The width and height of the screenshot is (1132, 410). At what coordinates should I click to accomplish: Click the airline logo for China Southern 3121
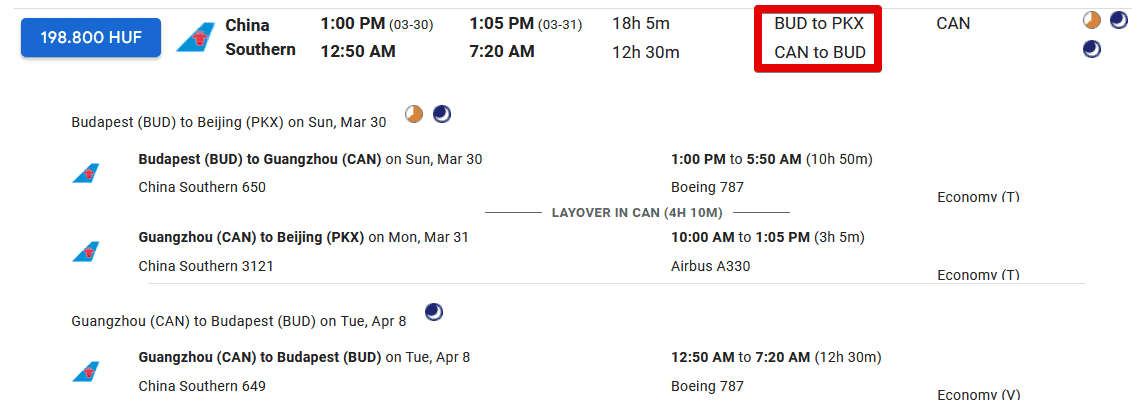click(86, 251)
